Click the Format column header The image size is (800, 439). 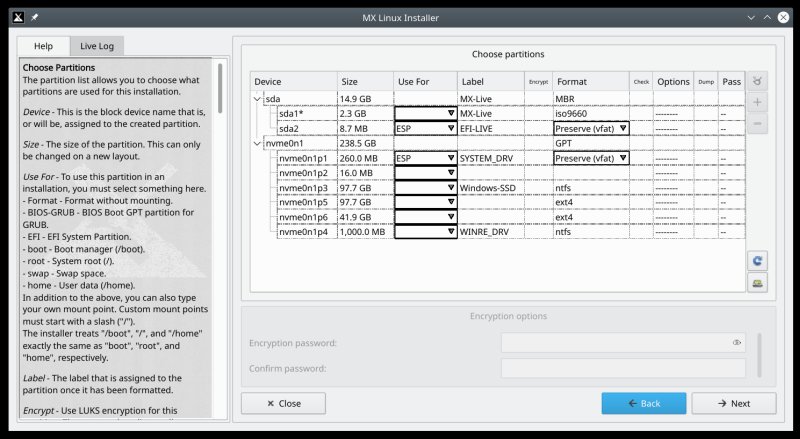591,82
